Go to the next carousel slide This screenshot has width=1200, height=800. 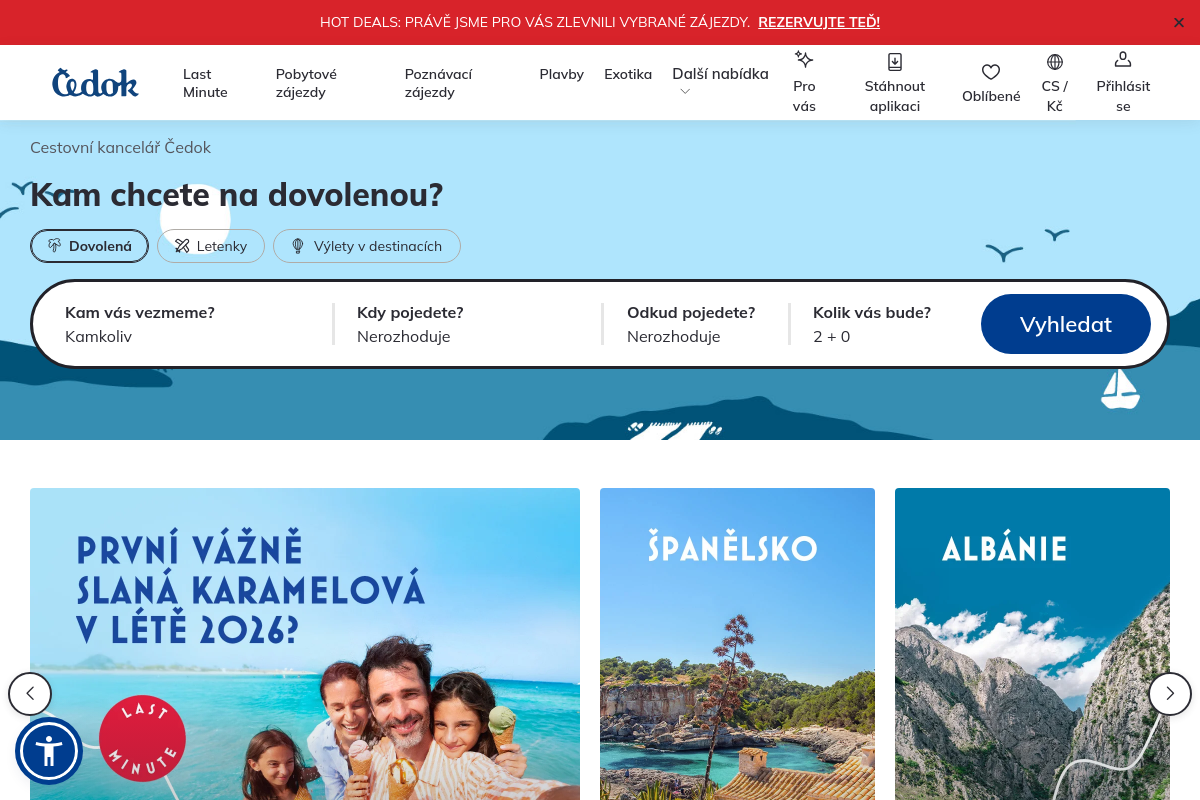pos(1170,693)
